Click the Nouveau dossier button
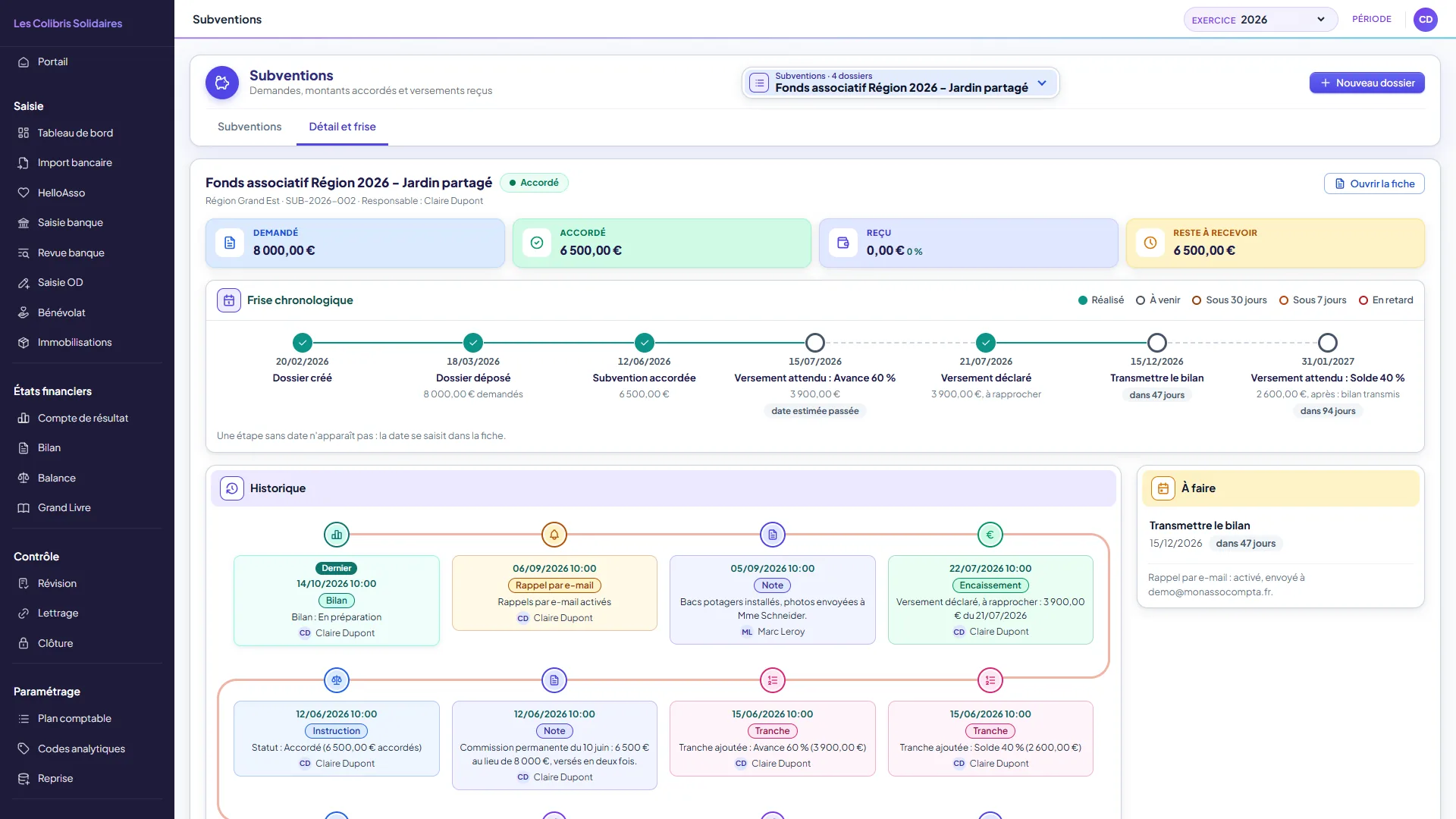This screenshot has height=819, width=1456. pos(1367,83)
